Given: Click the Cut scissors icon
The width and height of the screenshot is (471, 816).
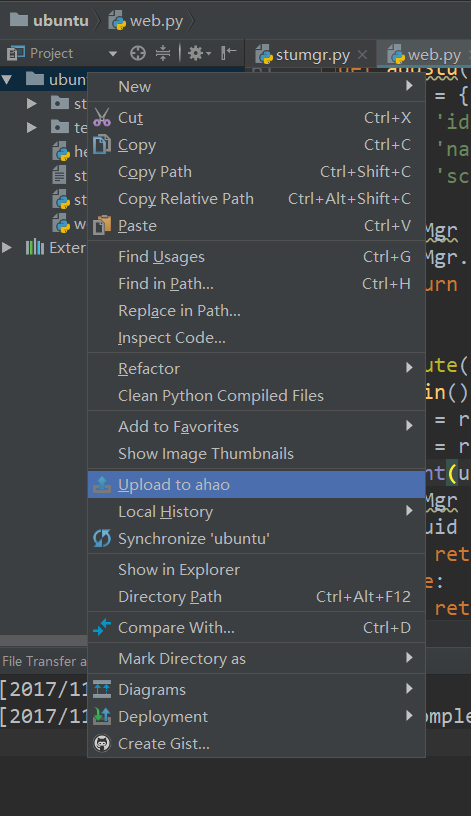Looking at the screenshot, I should pos(101,118).
